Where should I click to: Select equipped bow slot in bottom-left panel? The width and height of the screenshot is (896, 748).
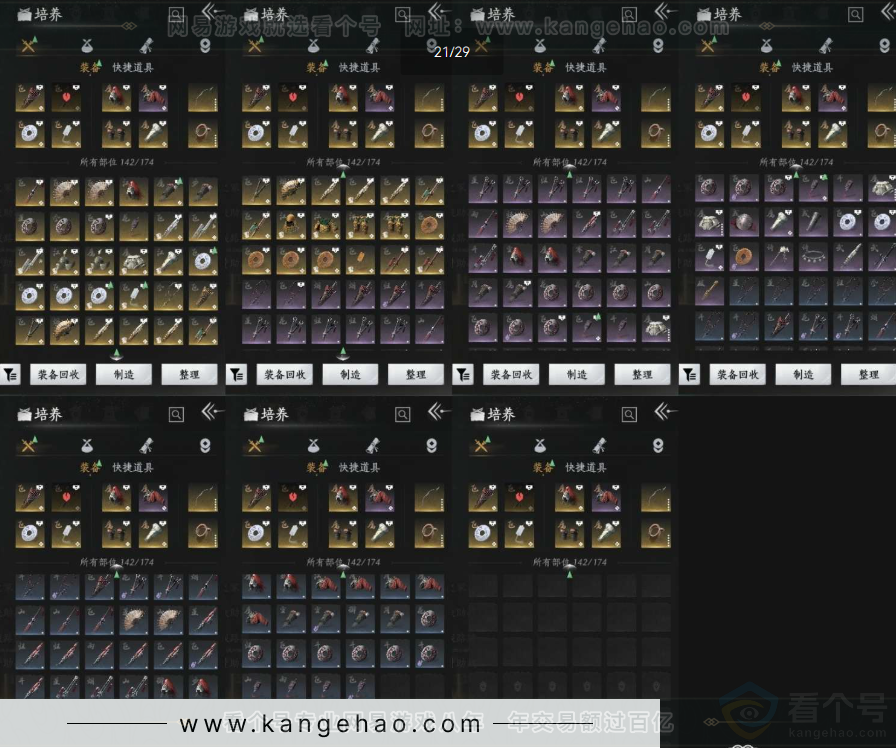[203, 497]
